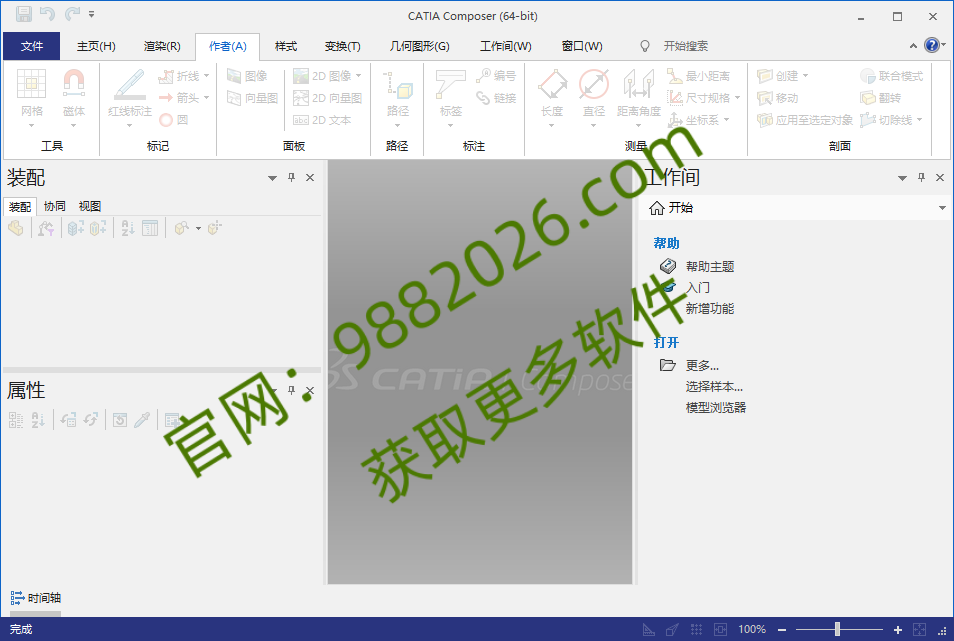Measure with the 距离角度 tool
This screenshot has width=954, height=641.
pyautogui.click(x=638, y=90)
